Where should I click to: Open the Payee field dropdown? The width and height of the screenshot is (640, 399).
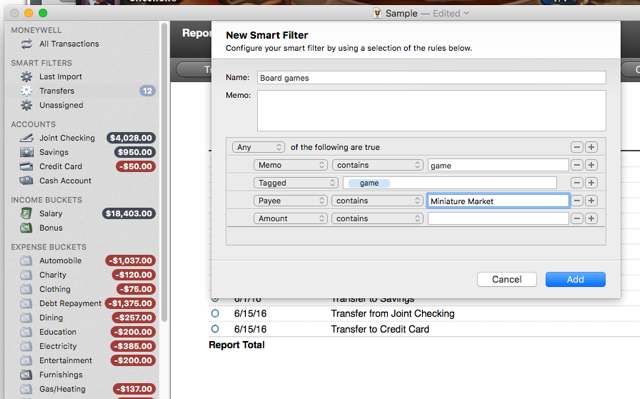[x=290, y=201]
